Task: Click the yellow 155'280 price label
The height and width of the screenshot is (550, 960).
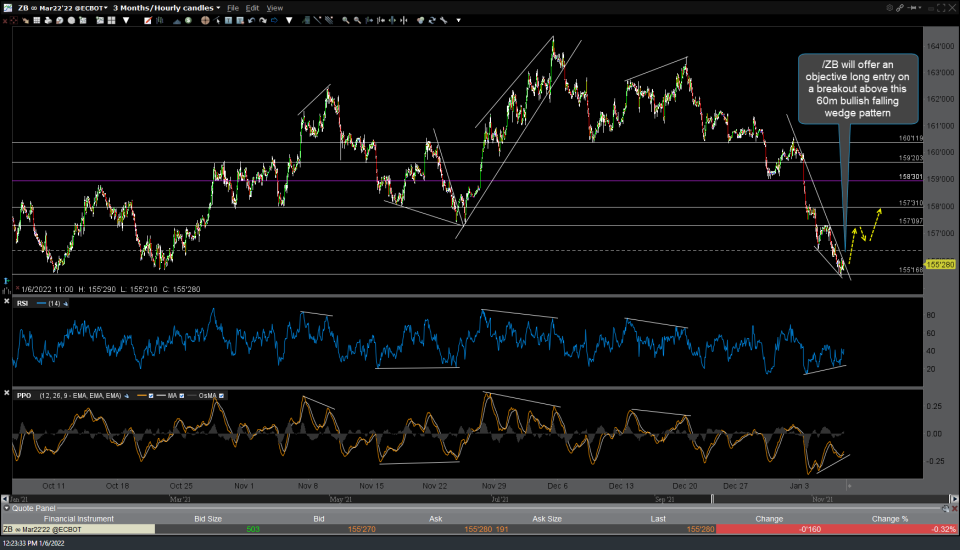Action: tap(940, 265)
